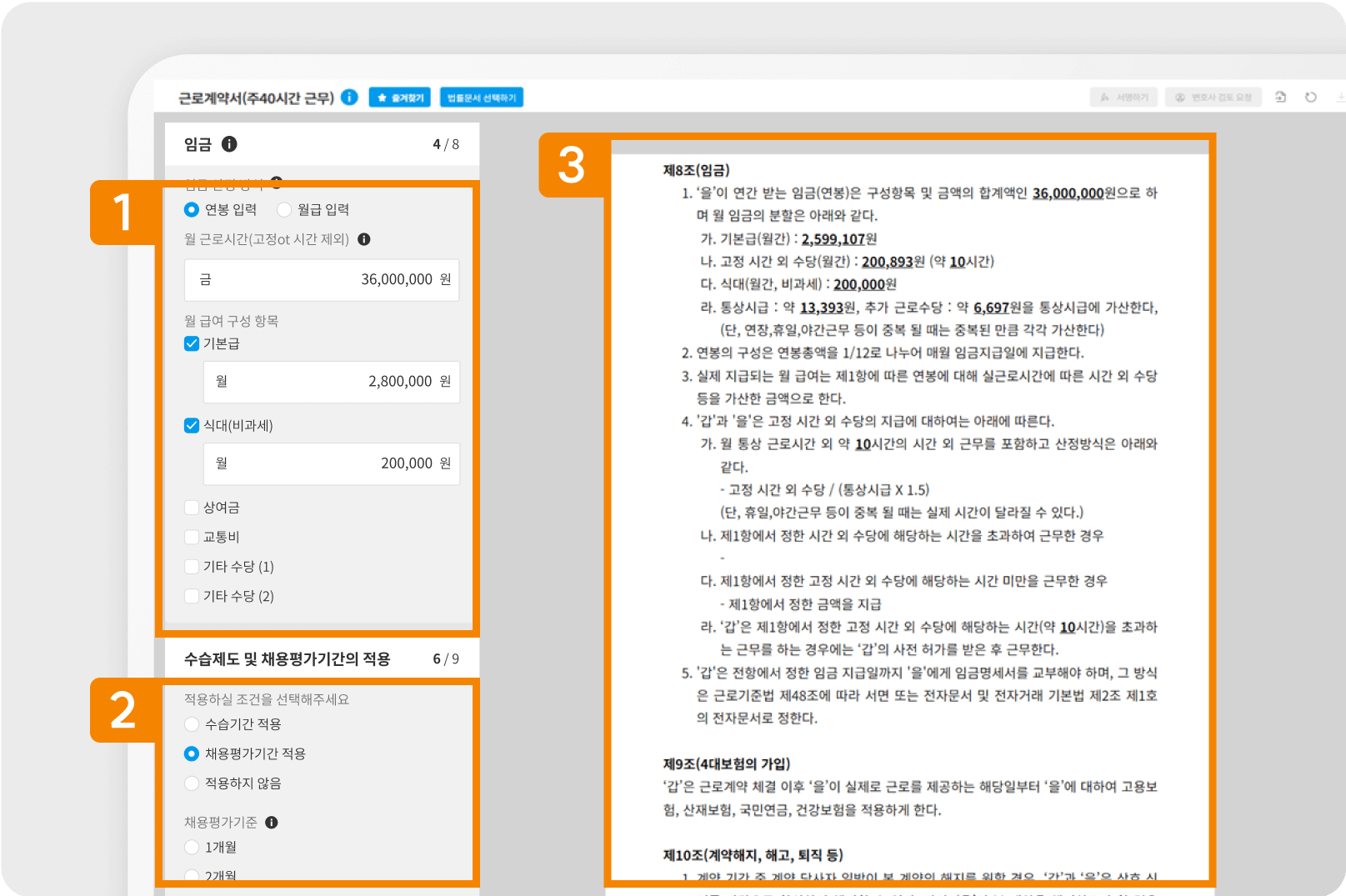The width and height of the screenshot is (1346, 896).
Task: Click the 제8조(임금) heading in document
Action: click(x=696, y=170)
